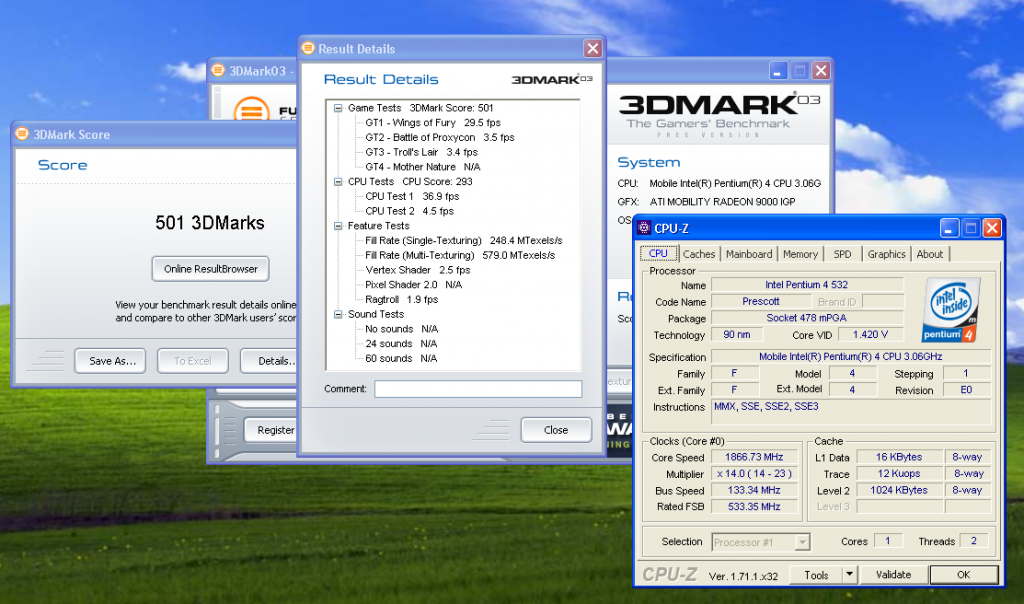
Task: Click the '1024 KBytes' Level 2 cache value
Action: [899, 490]
